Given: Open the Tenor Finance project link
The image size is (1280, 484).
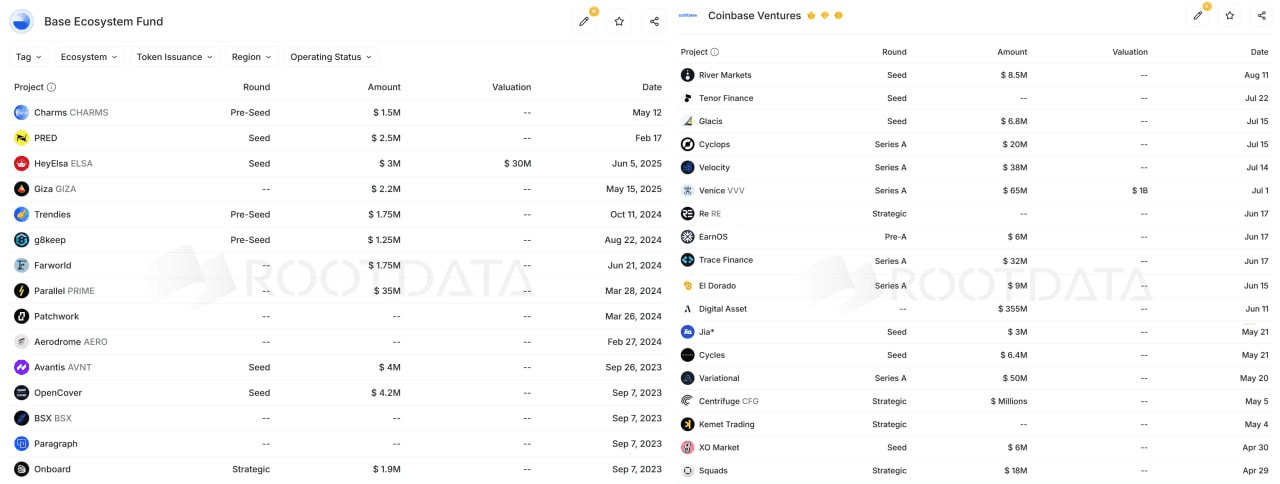Looking at the screenshot, I should (x=726, y=98).
